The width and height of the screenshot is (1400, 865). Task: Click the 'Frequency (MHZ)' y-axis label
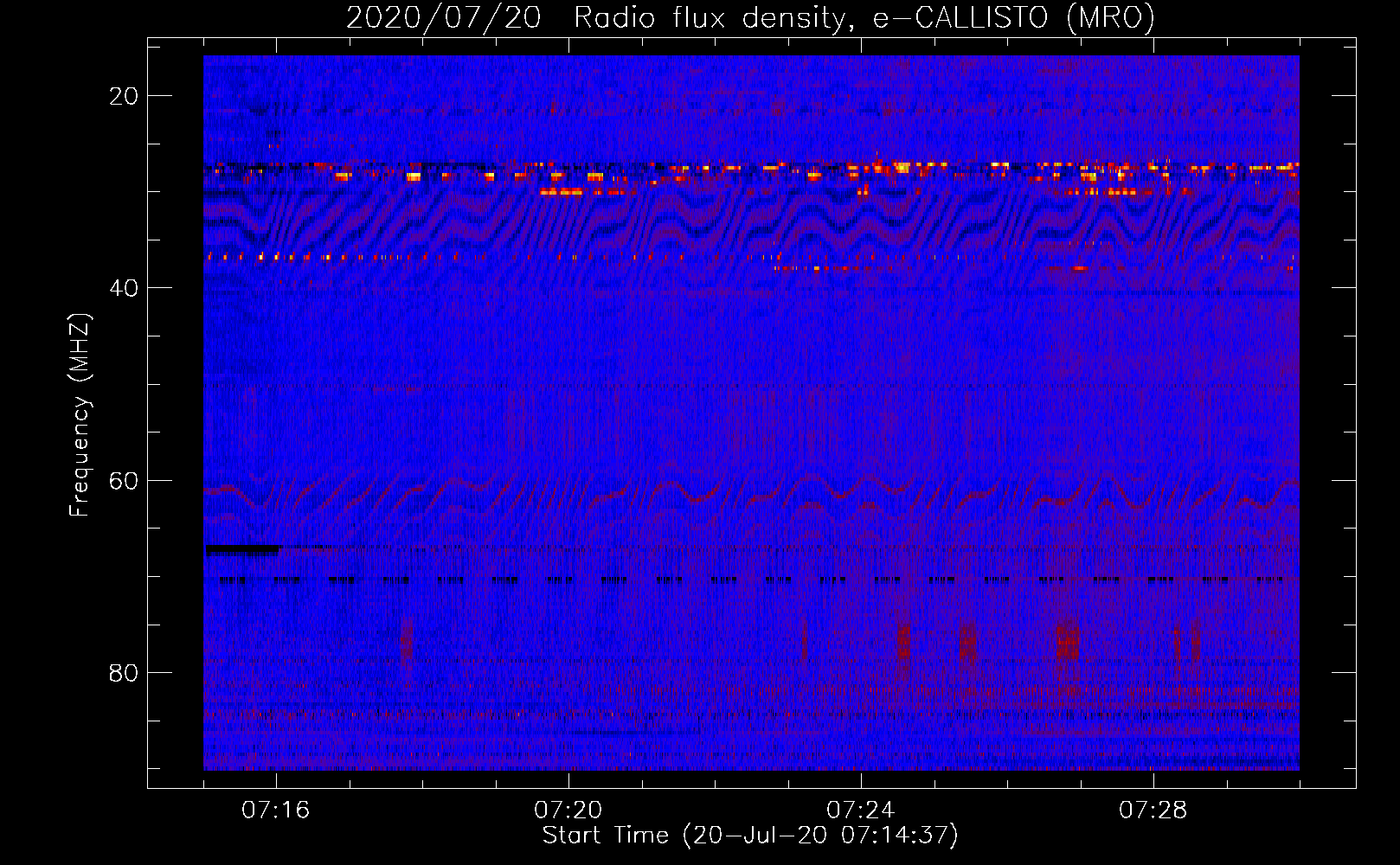pyautogui.click(x=80, y=415)
